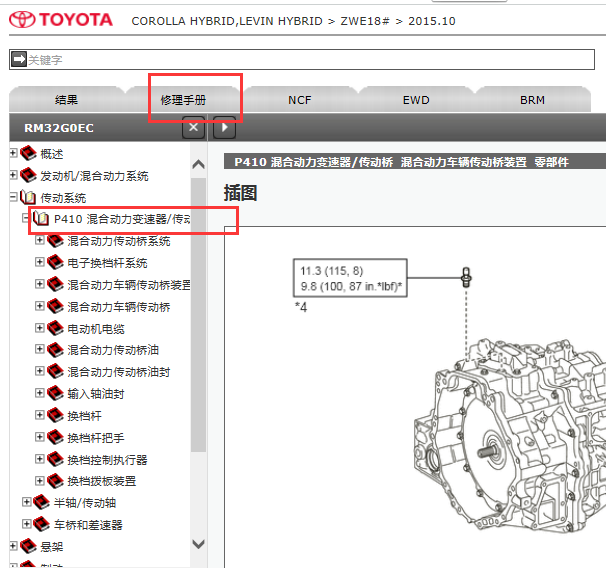Expand the 混合动力车辆传动桥装置 node
606x568 pixels.
click(39, 284)
